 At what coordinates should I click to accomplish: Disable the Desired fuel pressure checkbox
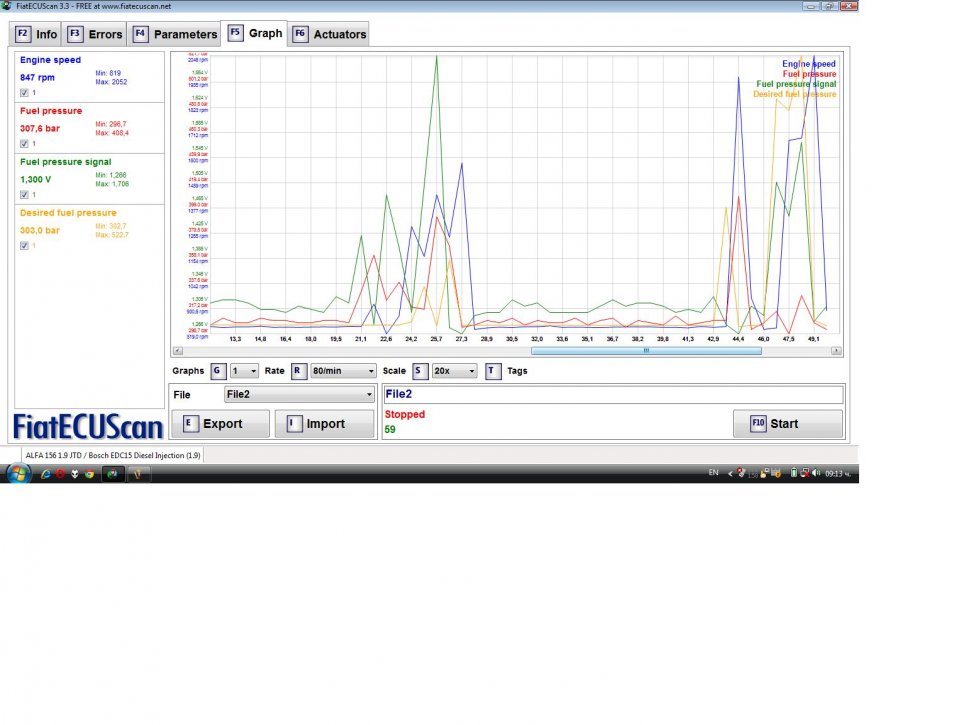24,246
